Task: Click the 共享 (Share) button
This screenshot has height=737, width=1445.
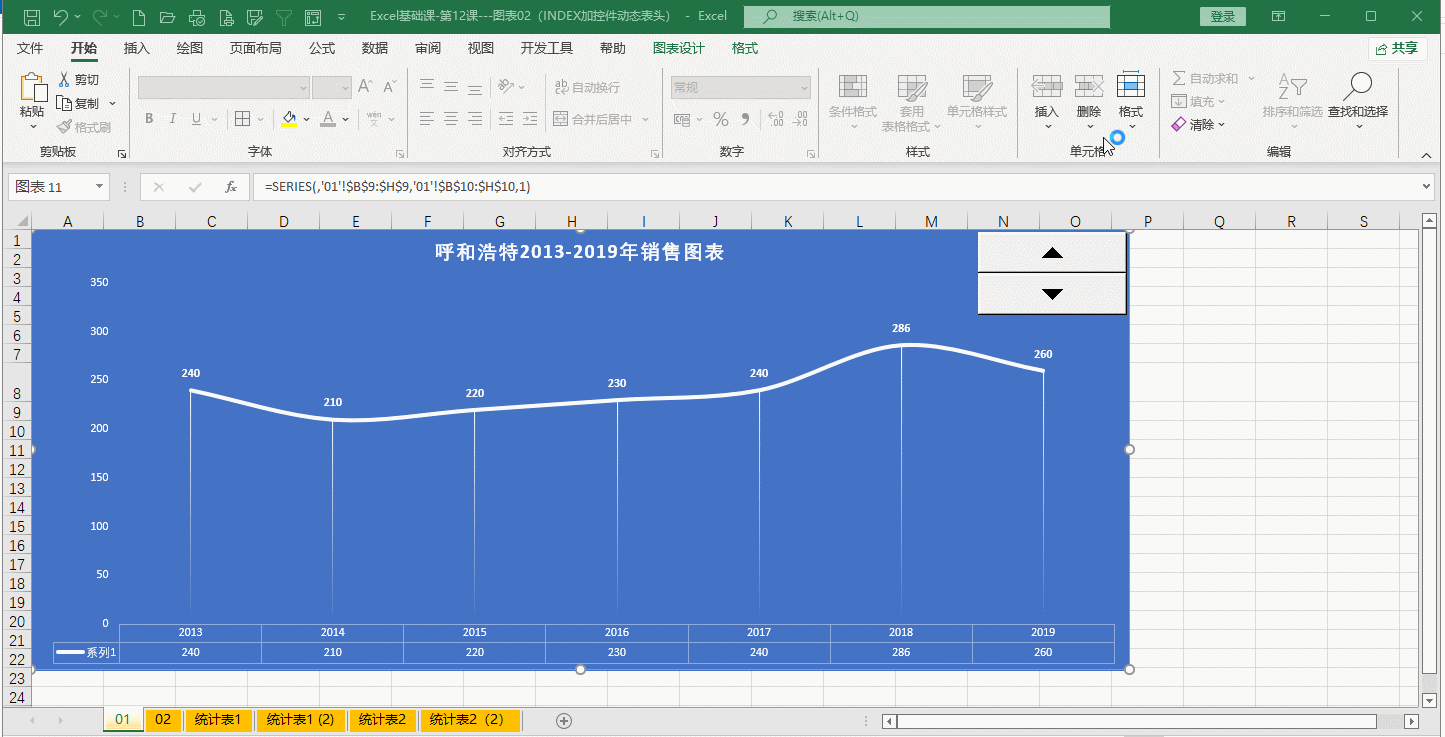Action: pos(1397,48)
